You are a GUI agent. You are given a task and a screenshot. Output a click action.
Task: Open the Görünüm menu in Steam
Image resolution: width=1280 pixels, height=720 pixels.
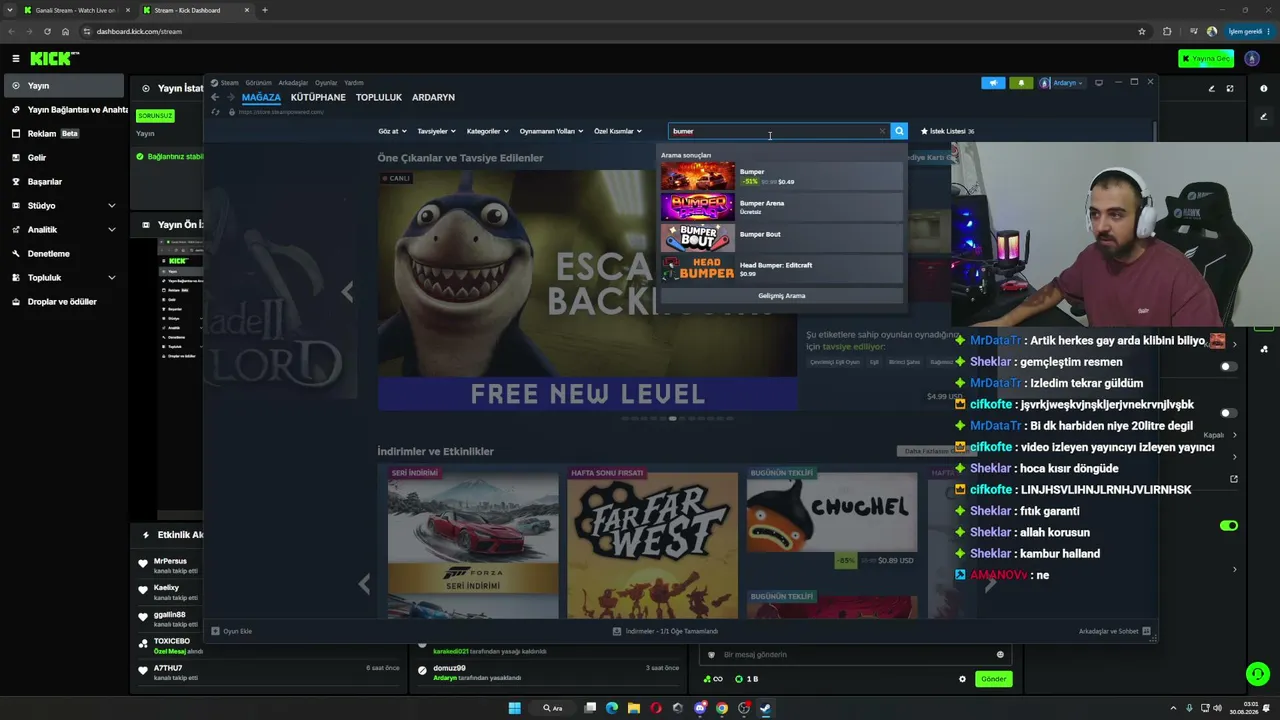point(258,83)
